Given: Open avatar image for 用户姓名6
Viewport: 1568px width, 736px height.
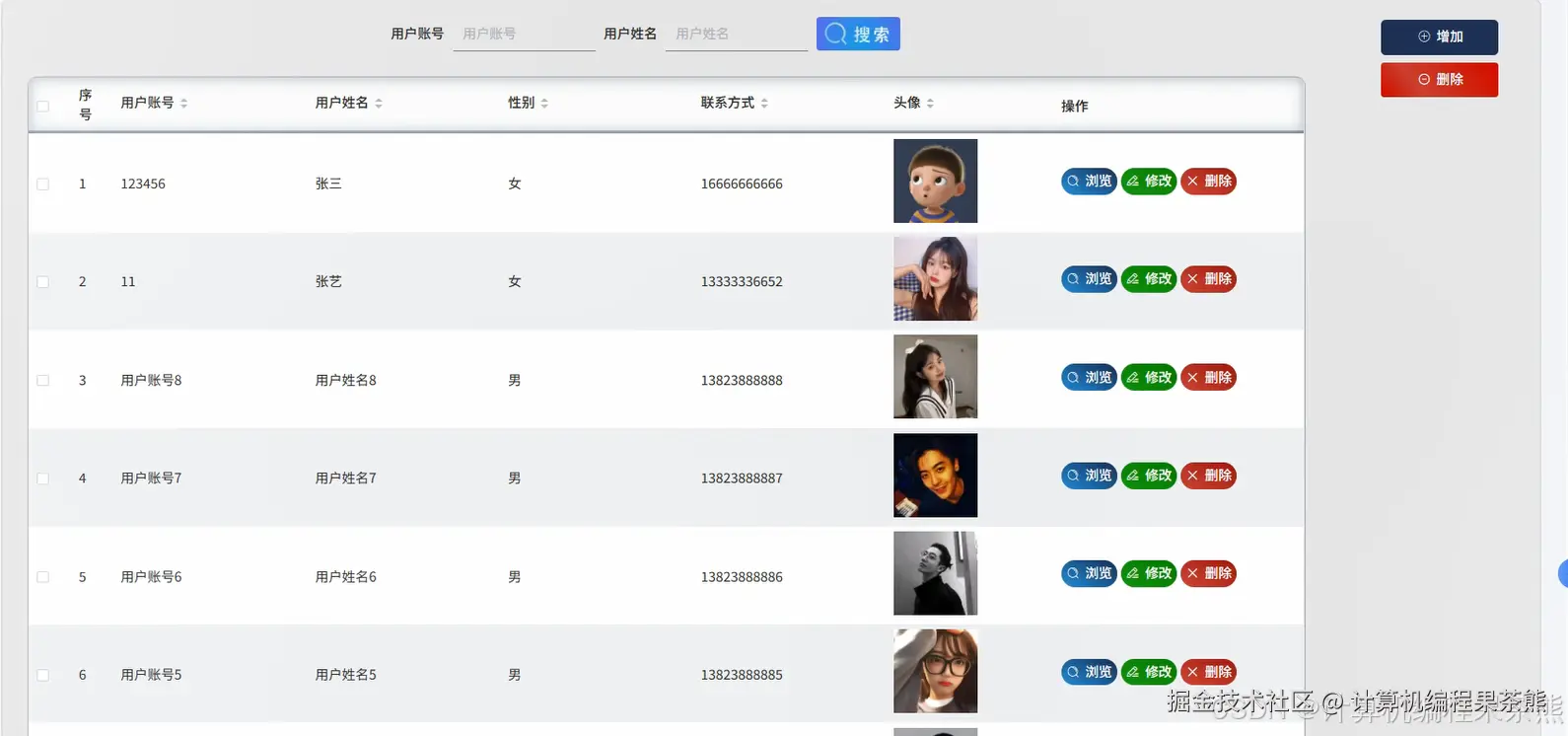Looking at the screenshot, I should (935, 573).
